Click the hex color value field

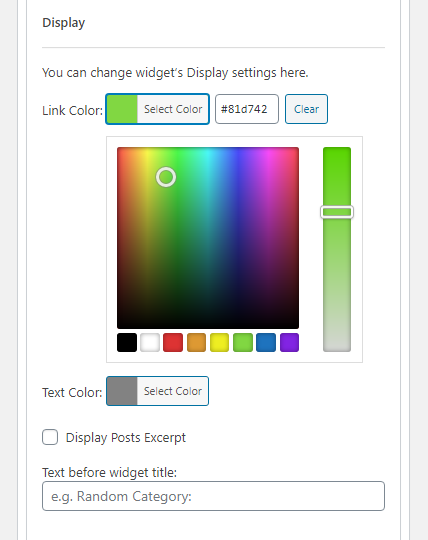tap(247, 109)
